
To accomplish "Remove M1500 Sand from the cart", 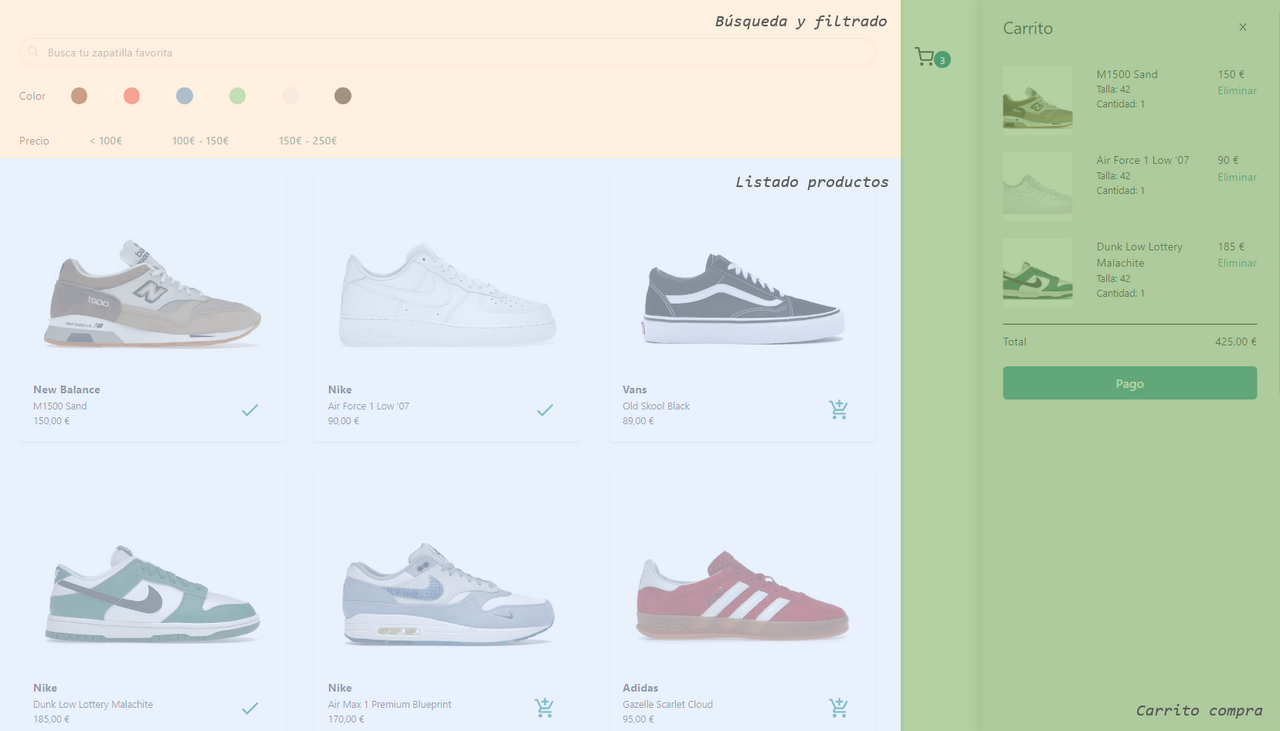I will click(x=1237, y=91).
